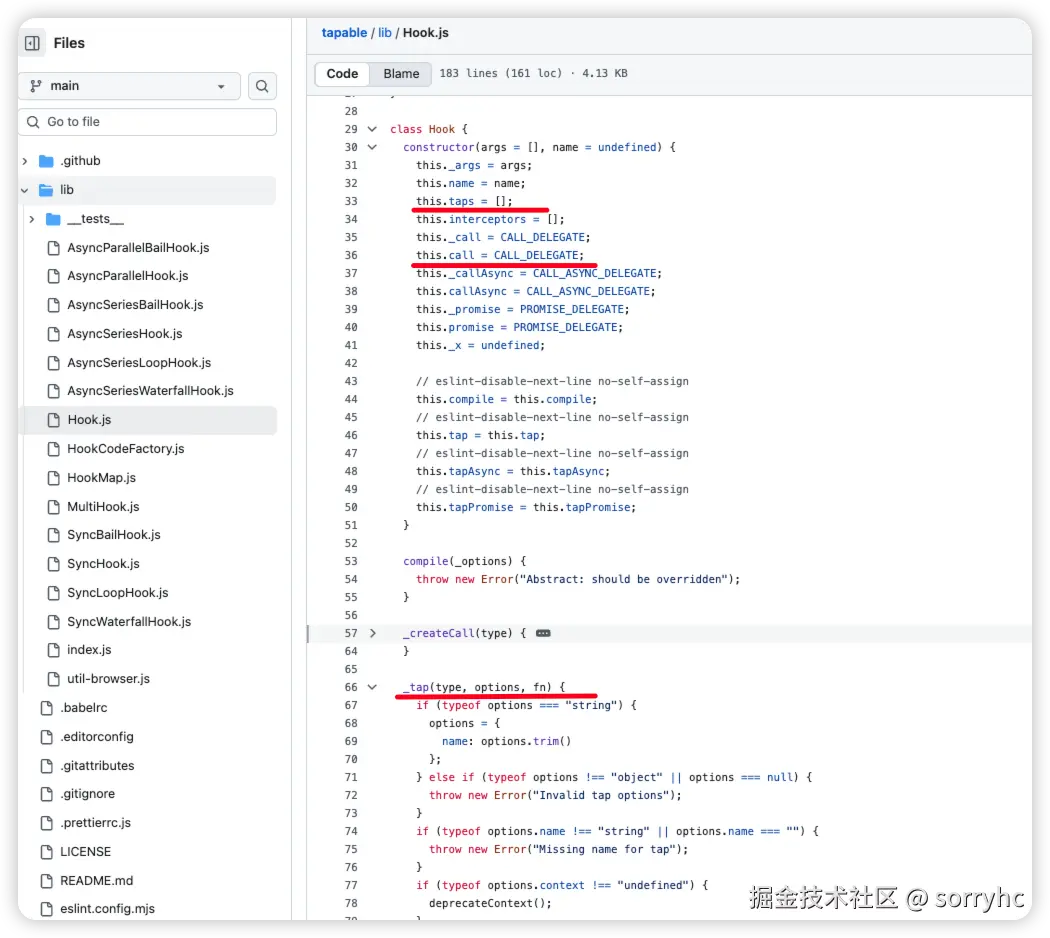Open lib breadcrumb link
The width and height of the screenshot is (1050, 938).
[384, 33]
